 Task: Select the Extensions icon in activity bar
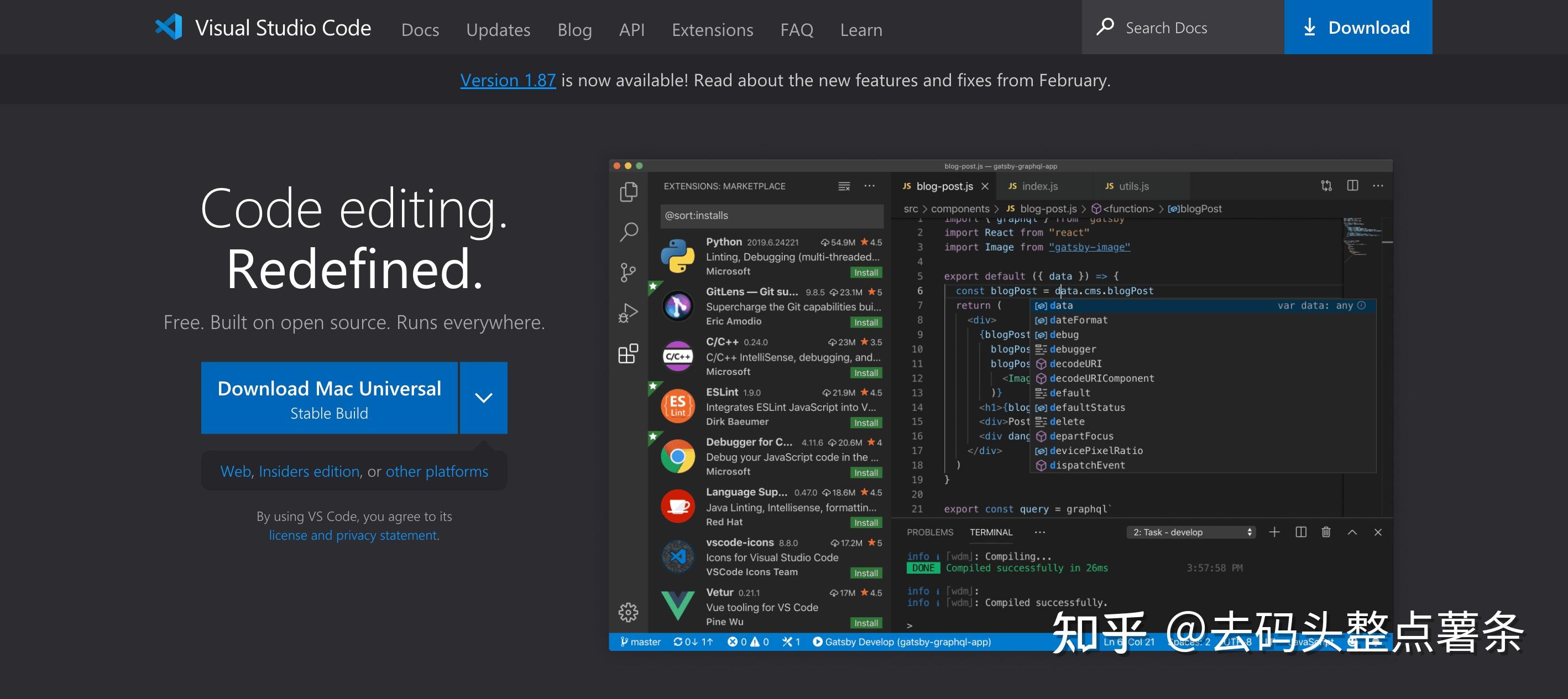(x=628, y=353)
